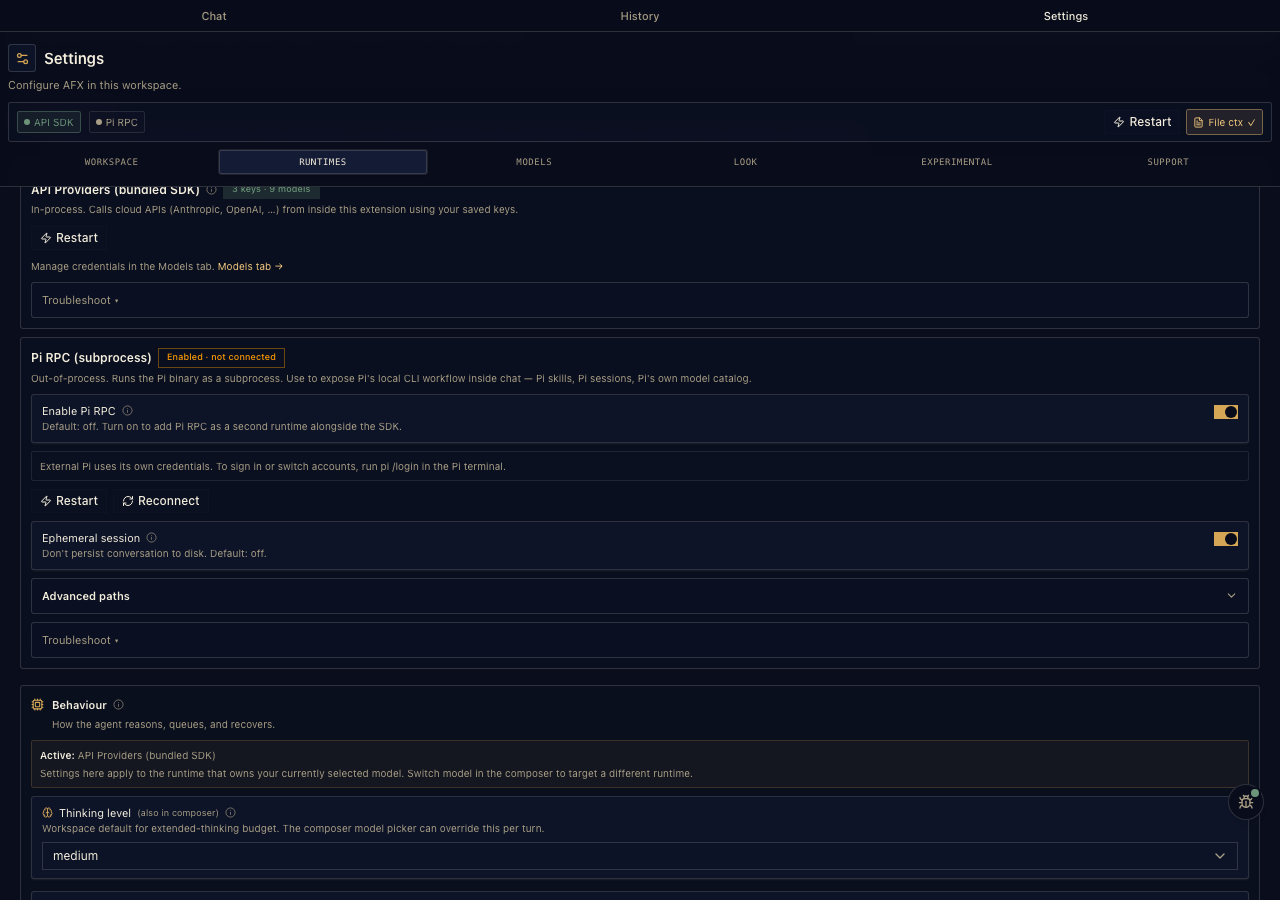Click info icon next to API Providers heading

click(211, 189)
